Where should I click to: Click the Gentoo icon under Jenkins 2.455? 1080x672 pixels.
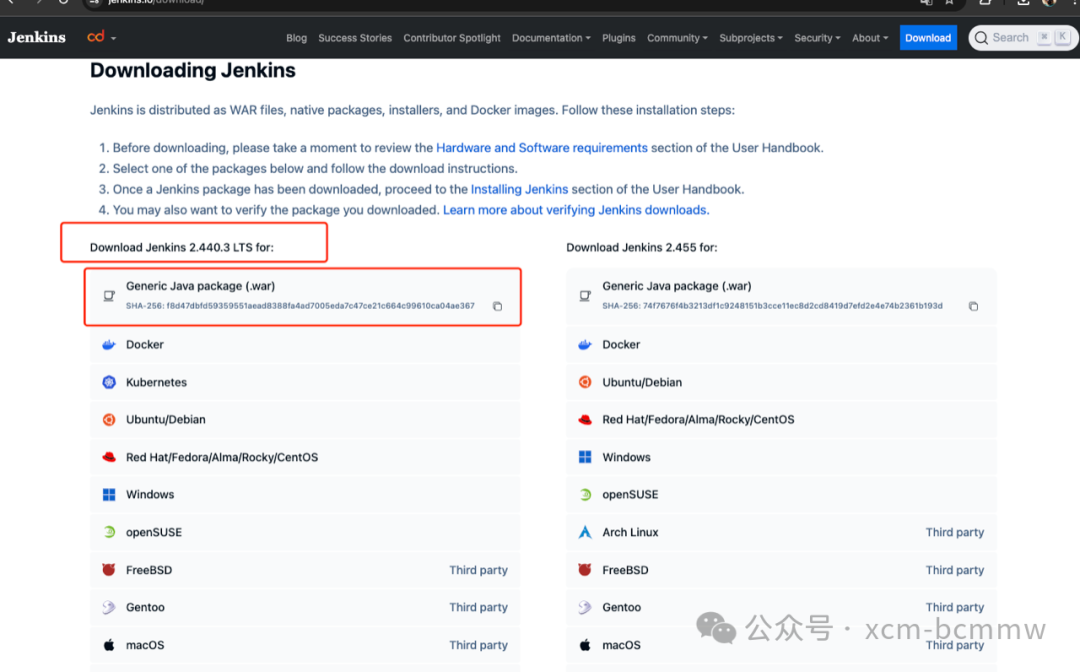tap(585, 607)
